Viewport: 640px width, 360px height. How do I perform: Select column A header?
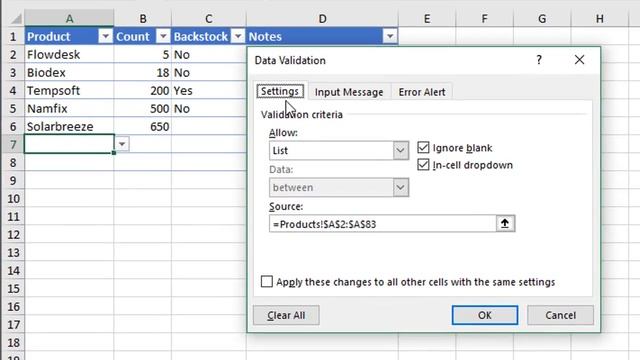tap(69, 18)
